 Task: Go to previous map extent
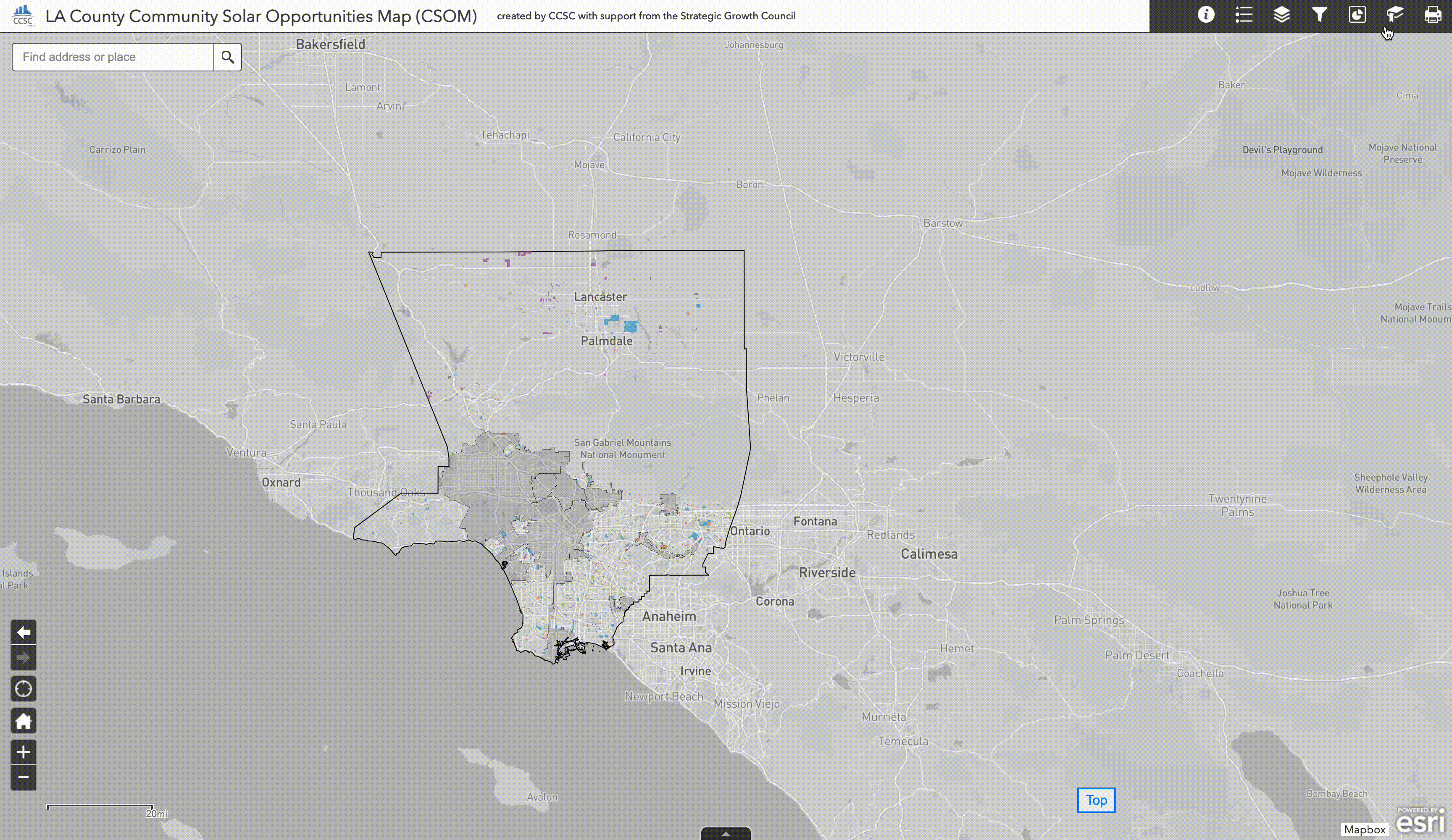point(24,632)
